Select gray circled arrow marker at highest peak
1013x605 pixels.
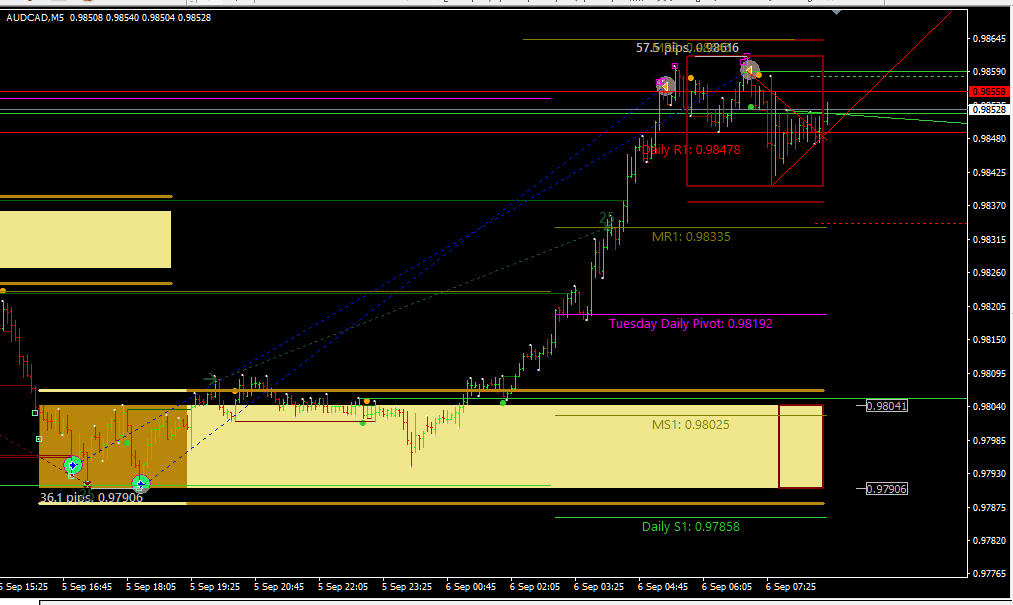coord(750,70)
